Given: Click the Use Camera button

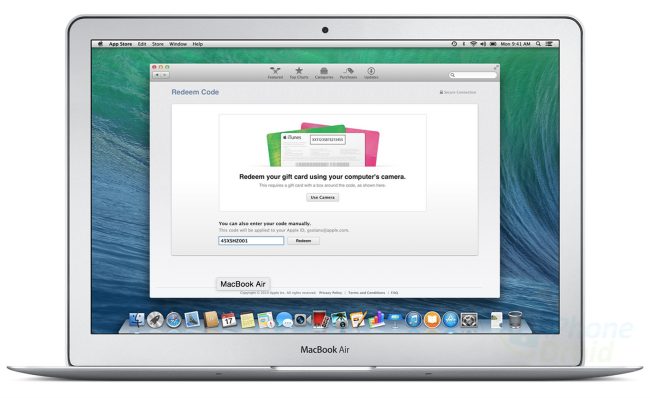Looking at the screenshot, I should 323,197.
